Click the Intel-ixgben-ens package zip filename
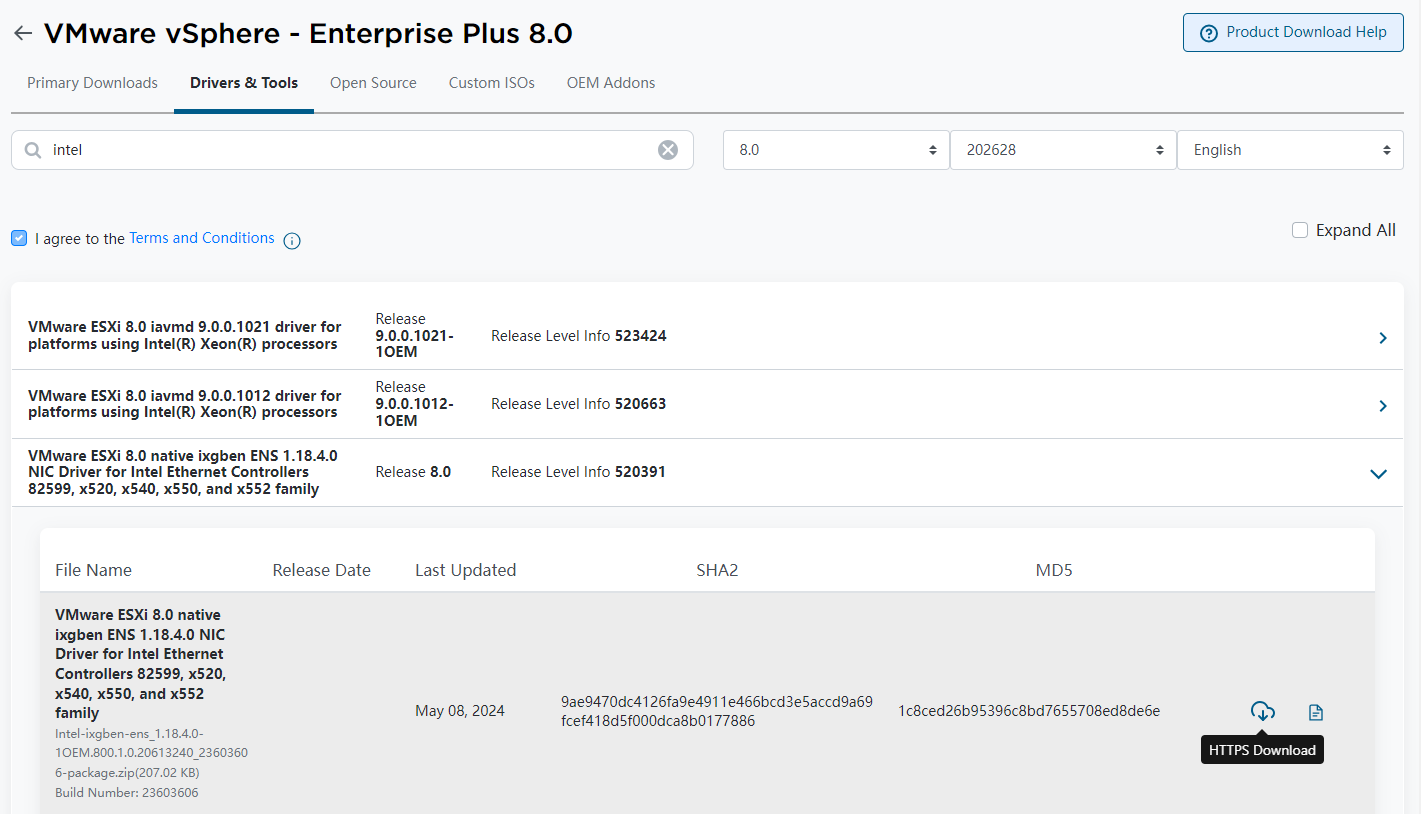Image resolution: width=1421 pixels, height=814 pixels. point(151,753)
